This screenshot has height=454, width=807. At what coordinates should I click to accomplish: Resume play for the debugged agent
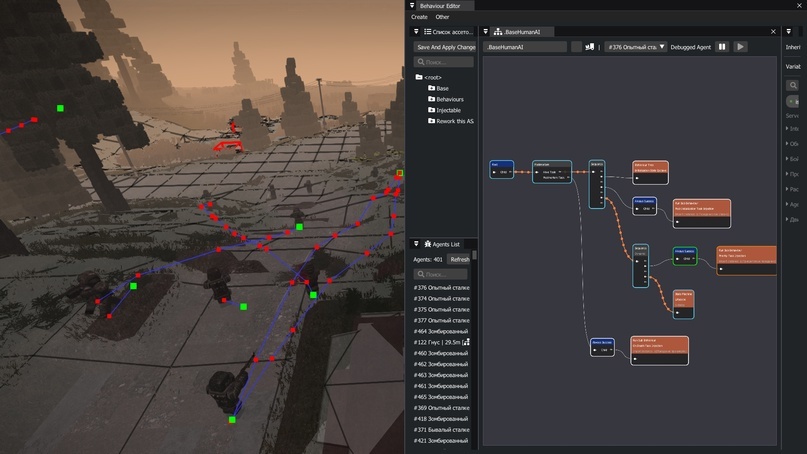(740, 47)
